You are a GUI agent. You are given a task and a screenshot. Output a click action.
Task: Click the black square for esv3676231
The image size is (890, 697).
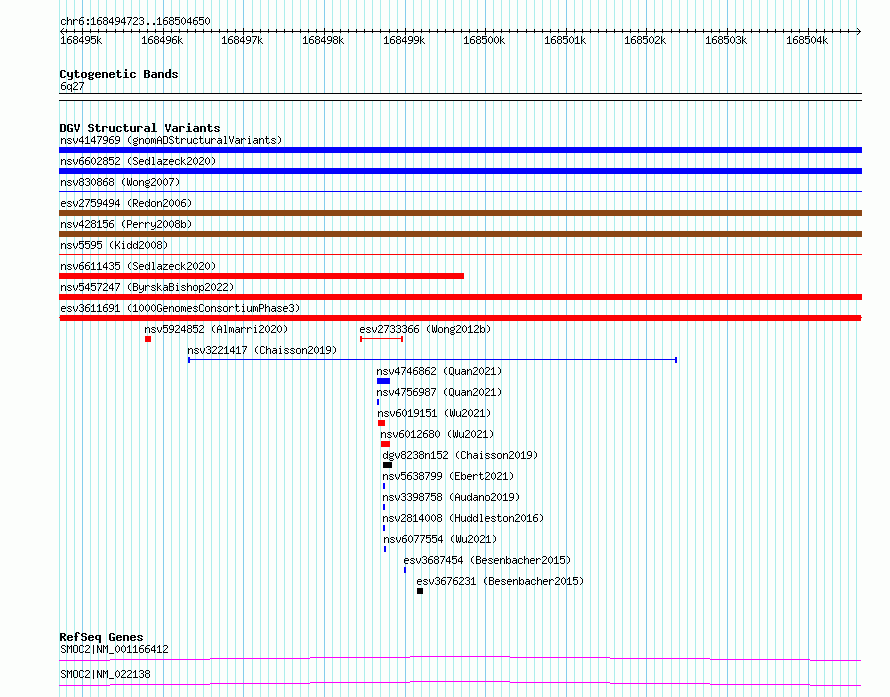420,591
